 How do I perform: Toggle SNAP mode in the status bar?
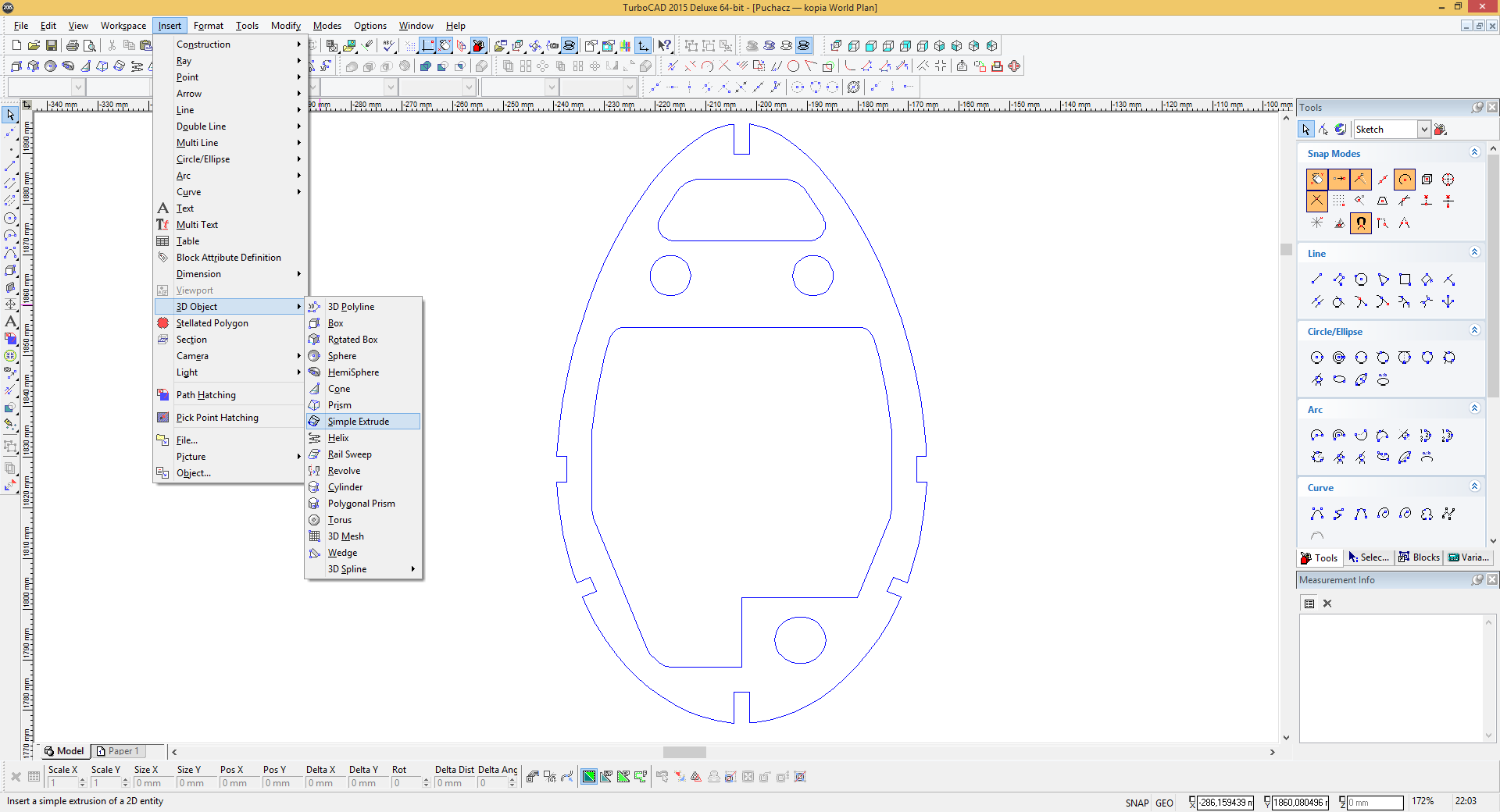(1137, 803)
